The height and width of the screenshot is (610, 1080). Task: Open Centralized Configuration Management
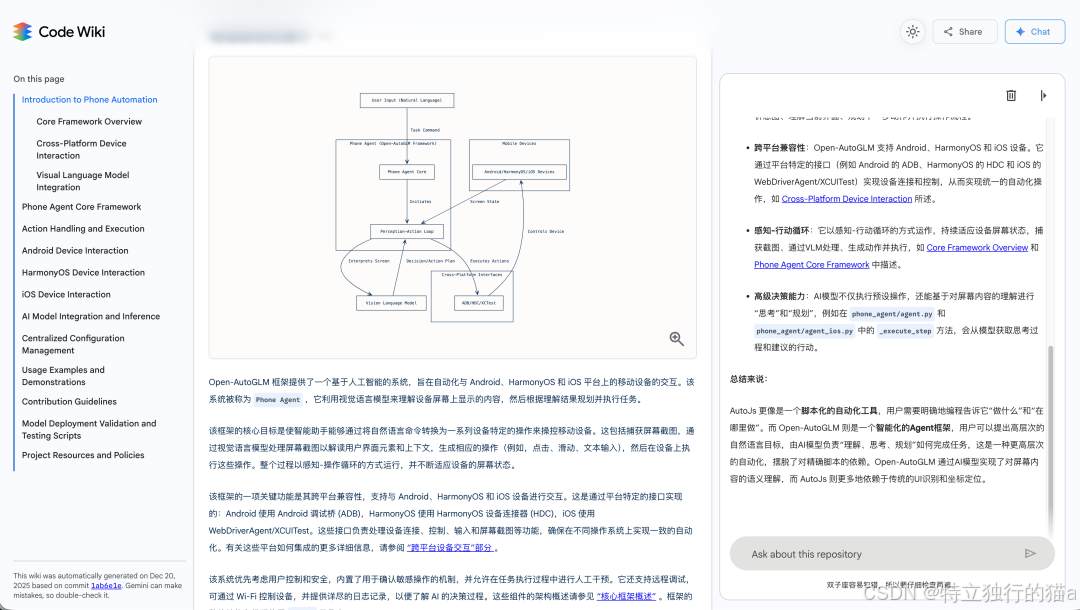pos(73,344)
